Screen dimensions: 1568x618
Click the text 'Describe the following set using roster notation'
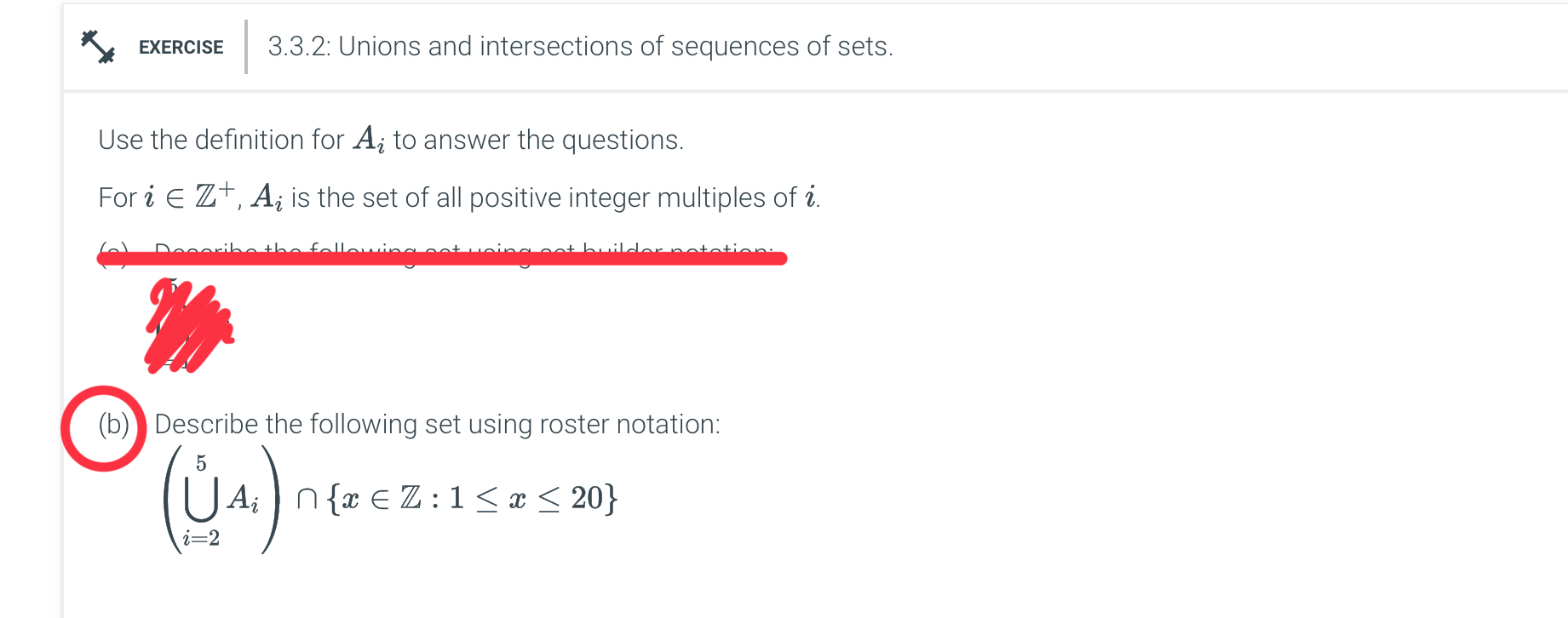(x=437, y=424)
